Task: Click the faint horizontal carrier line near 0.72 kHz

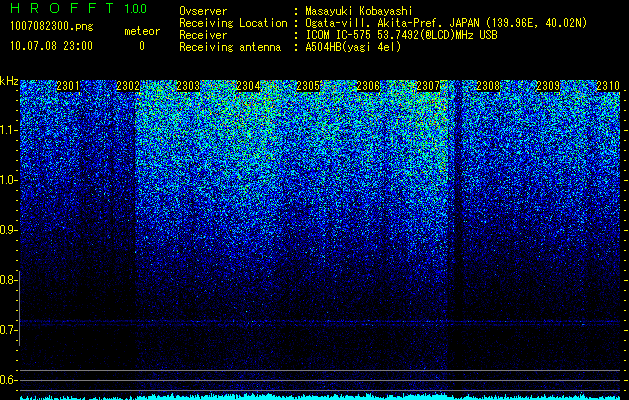Action: click(320, 321)
